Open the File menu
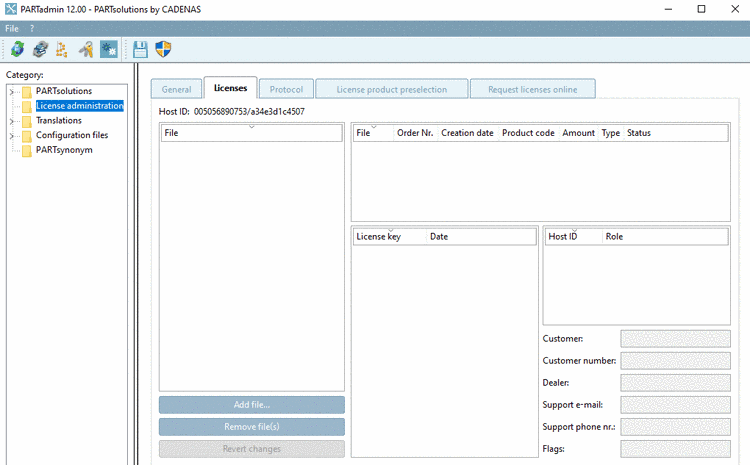The width and height of the screenshot is (750, 465). pyautogui.click(x=11, y=29)
